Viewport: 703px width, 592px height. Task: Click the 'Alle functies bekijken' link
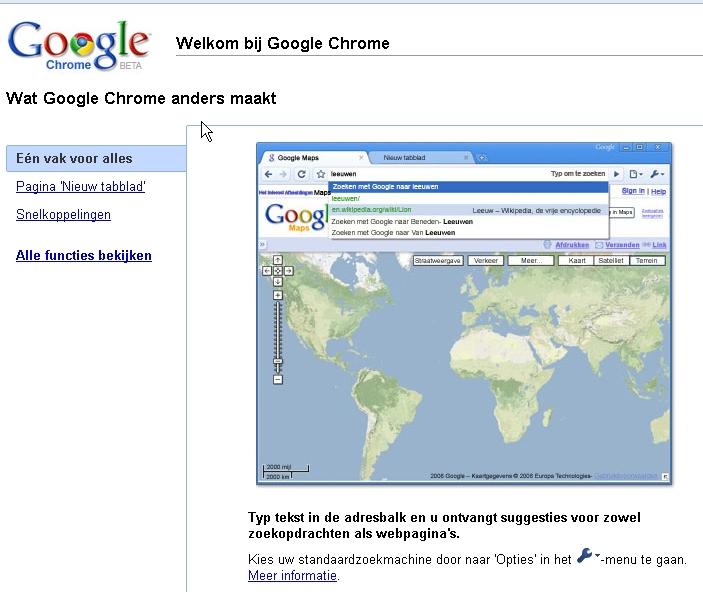click(84, 255)
